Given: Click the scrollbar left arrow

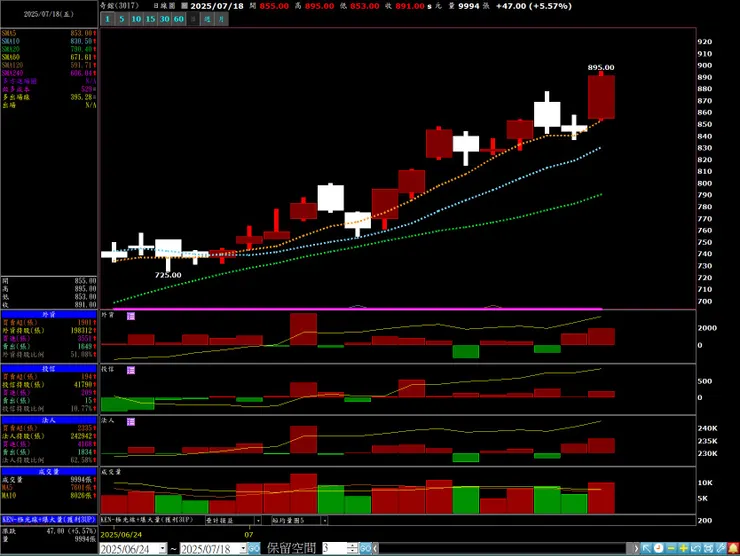Looking at the screenshot, I should (x=376, y=548).
